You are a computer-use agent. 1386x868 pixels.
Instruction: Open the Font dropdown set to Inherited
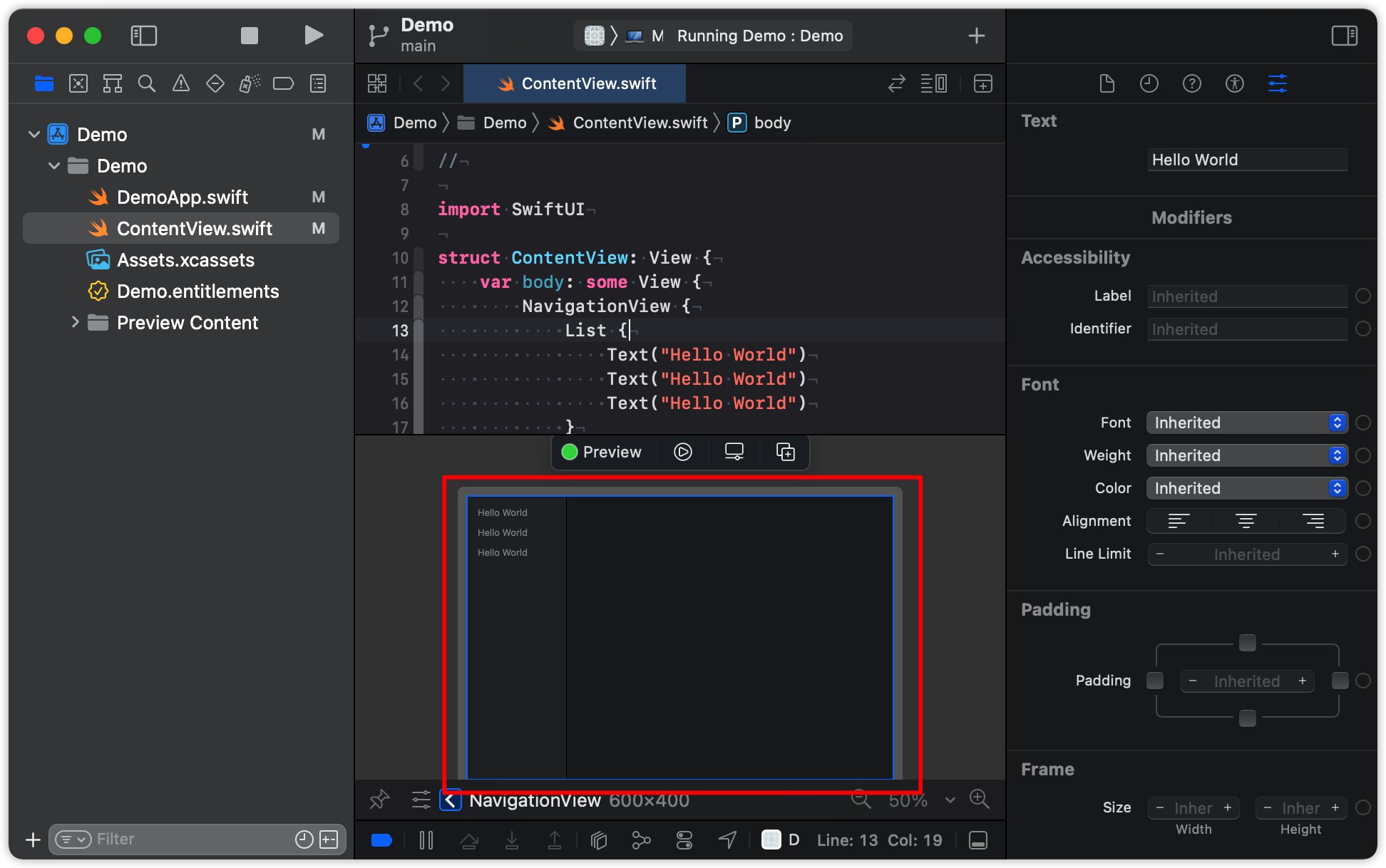click(1246, 423)
